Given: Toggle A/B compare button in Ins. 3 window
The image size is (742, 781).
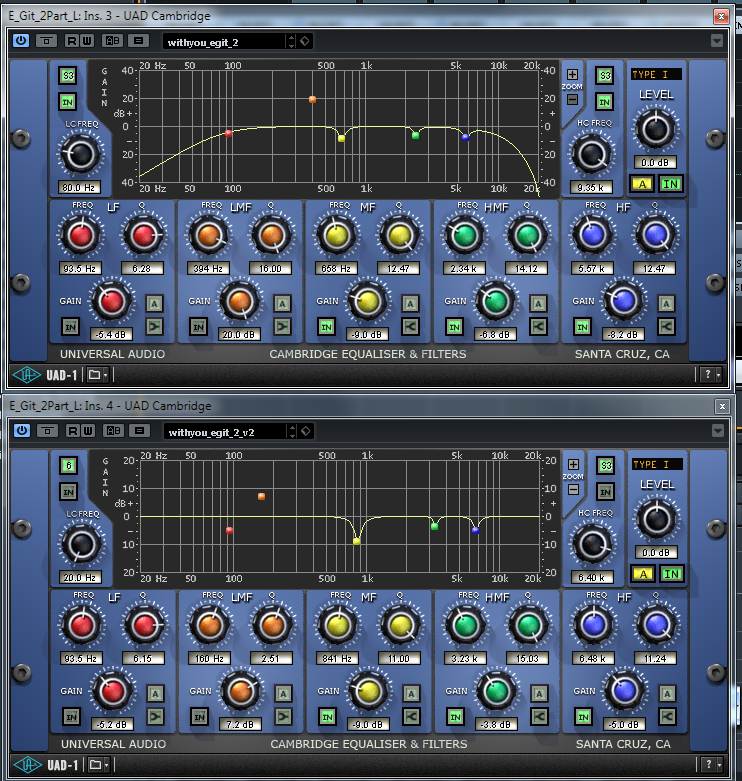Looking at the screenshot, I should pos(113,41).
